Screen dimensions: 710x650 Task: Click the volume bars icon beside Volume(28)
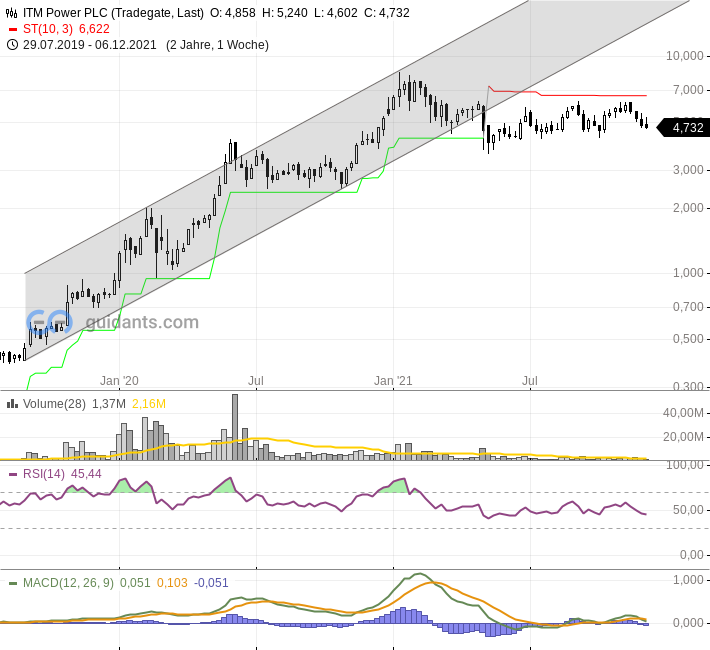(12, 404)
